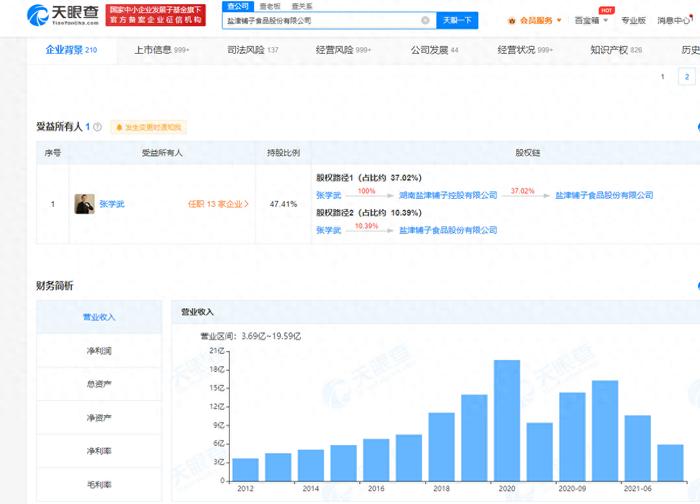Viewport: 700px width, 504px height.
Task: Open the 湖南盐津铺子控股有限公司 link
Action: point(448,195)
